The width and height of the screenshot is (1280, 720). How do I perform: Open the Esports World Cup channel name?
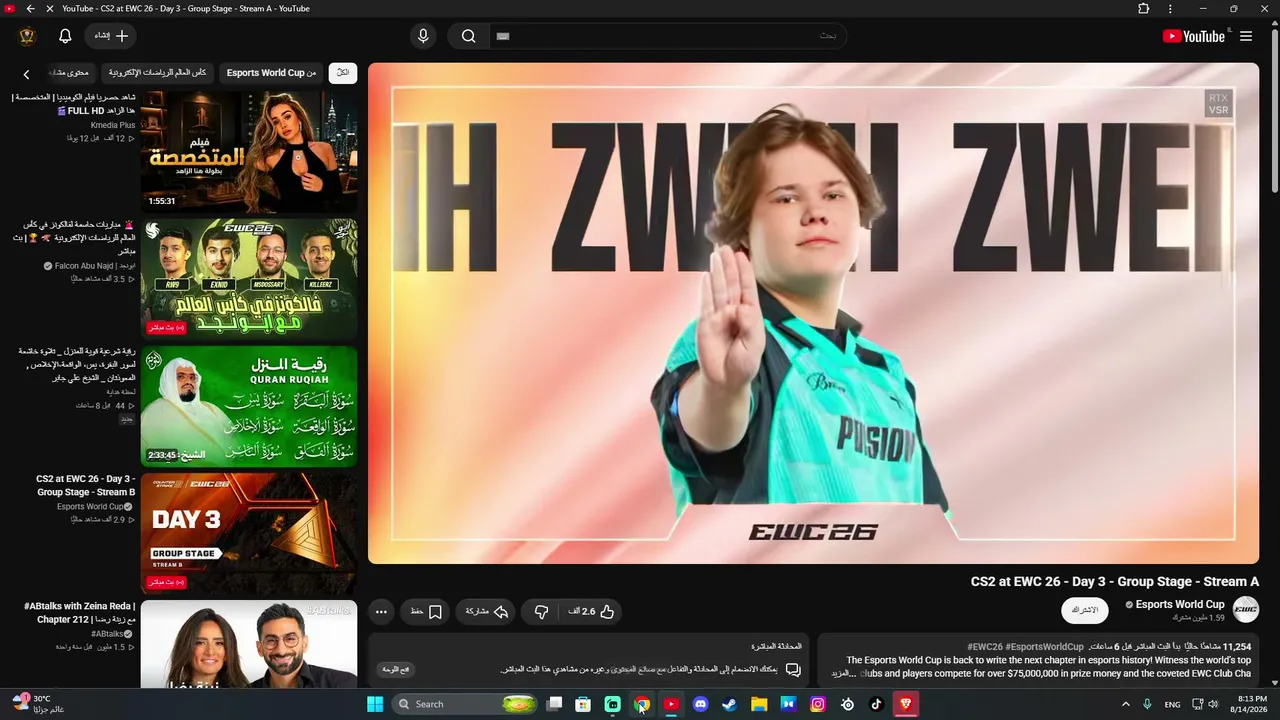pyautogui.click(x=1180, y=604)
